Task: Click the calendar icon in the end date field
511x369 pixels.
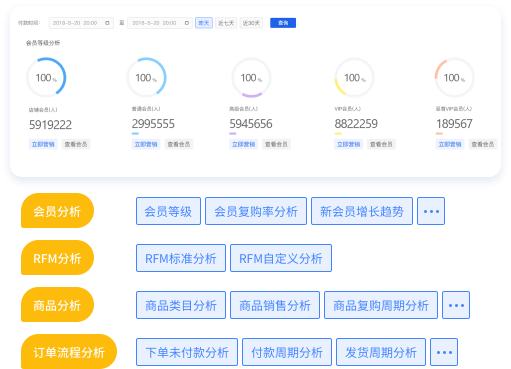Action: [x=187, y=23]
